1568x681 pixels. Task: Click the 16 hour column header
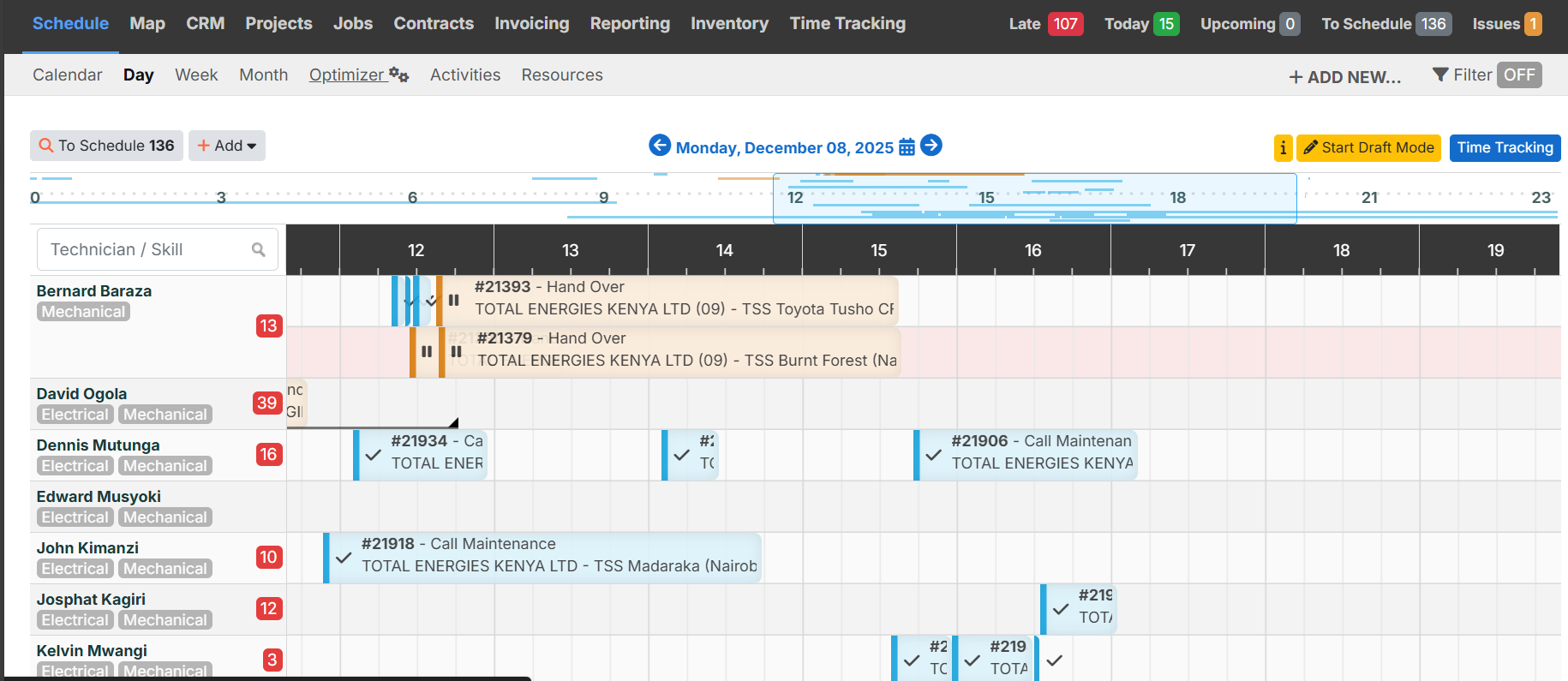pyautogui.click(x=1033, y=250)
